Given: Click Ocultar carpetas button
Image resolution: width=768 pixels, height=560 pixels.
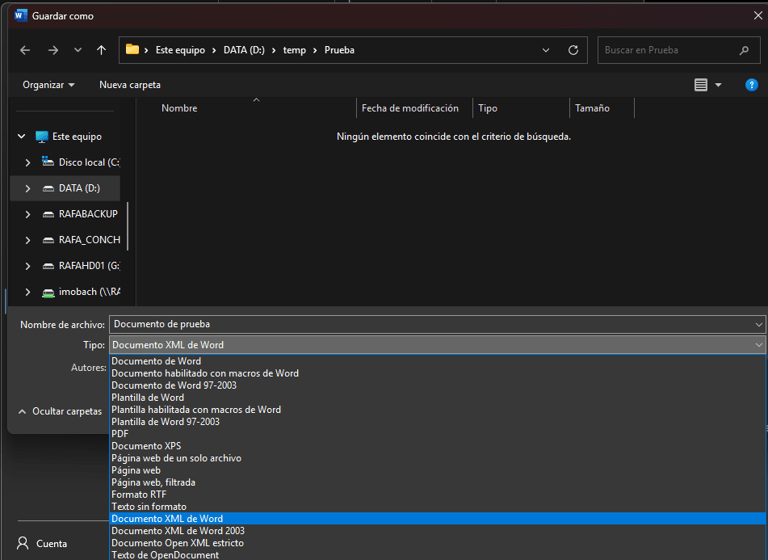Looking at the screenshot, I should [60, 411].
